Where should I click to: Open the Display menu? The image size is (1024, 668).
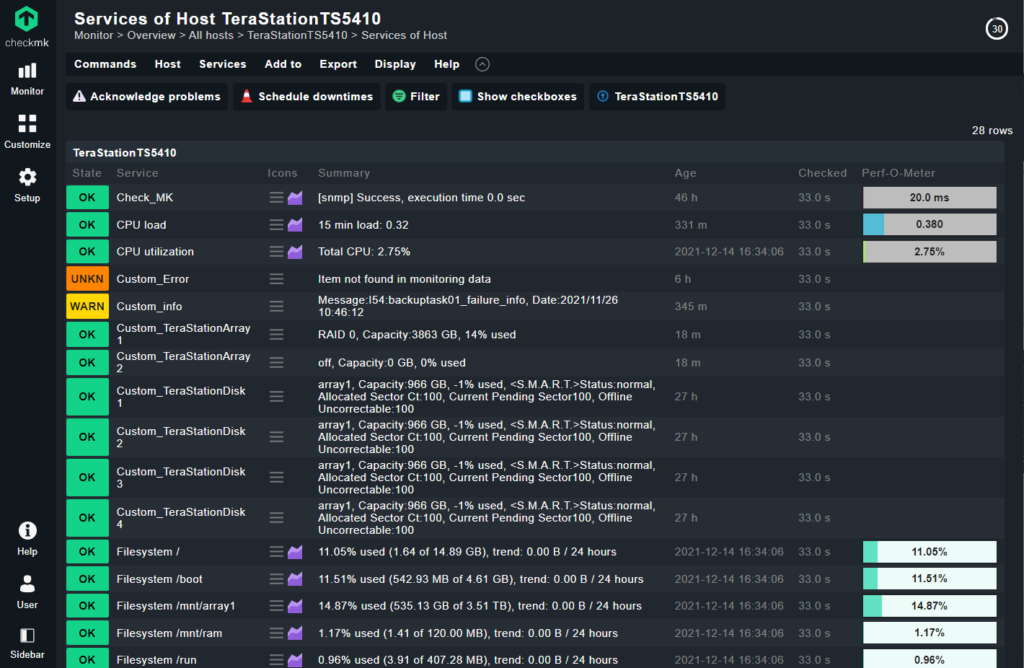[x=395, y=64]
